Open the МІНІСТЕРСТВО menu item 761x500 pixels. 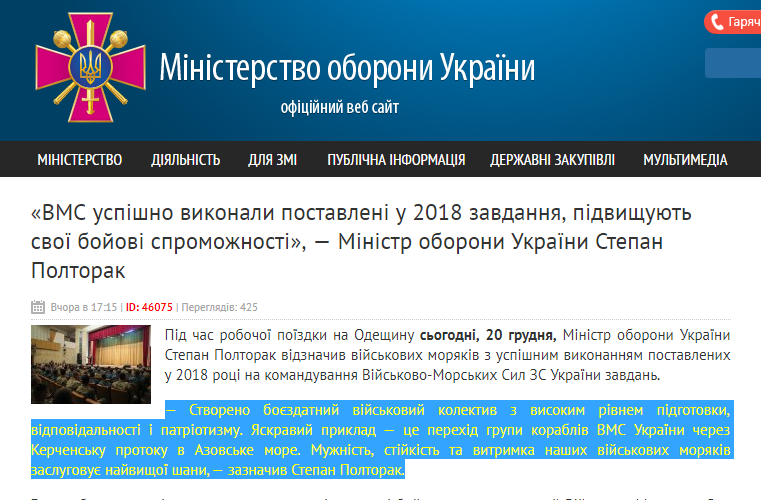pyautogui.click(x=79, y=160)
